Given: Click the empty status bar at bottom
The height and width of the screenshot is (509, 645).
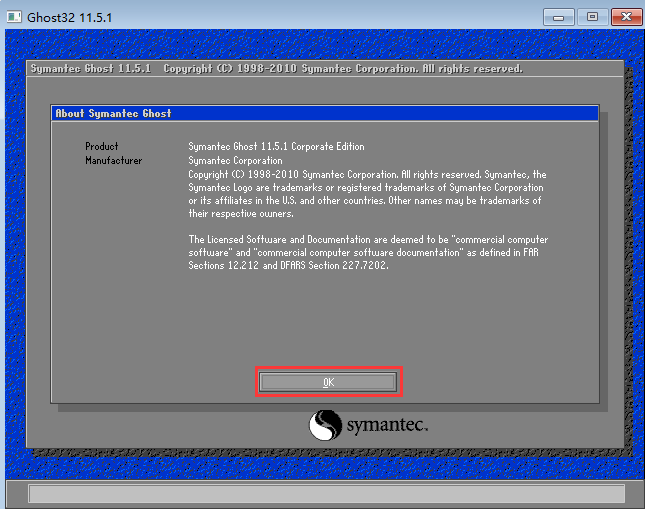Looking at the screenshot, I should 326,493.
